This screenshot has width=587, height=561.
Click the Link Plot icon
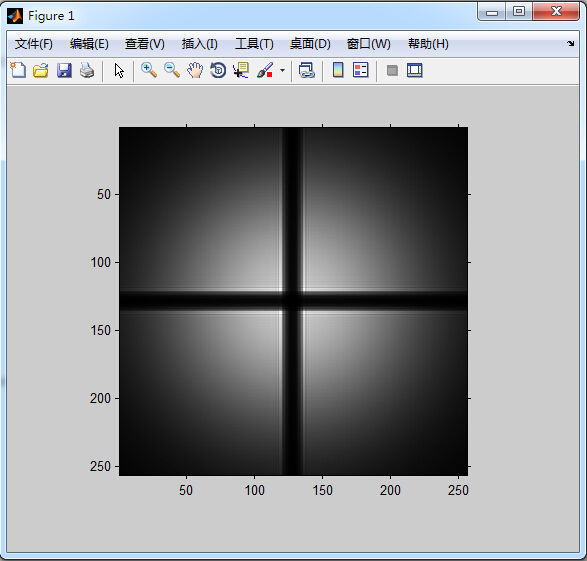tap(307, 70)
